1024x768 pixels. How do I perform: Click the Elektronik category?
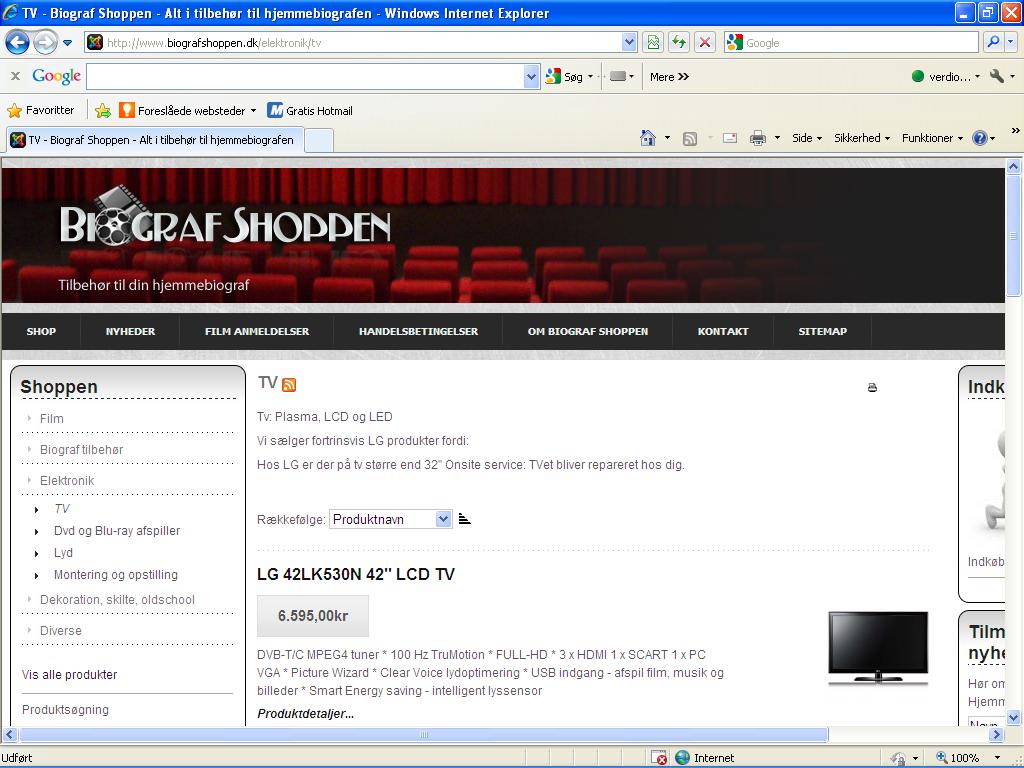(67, 481)
